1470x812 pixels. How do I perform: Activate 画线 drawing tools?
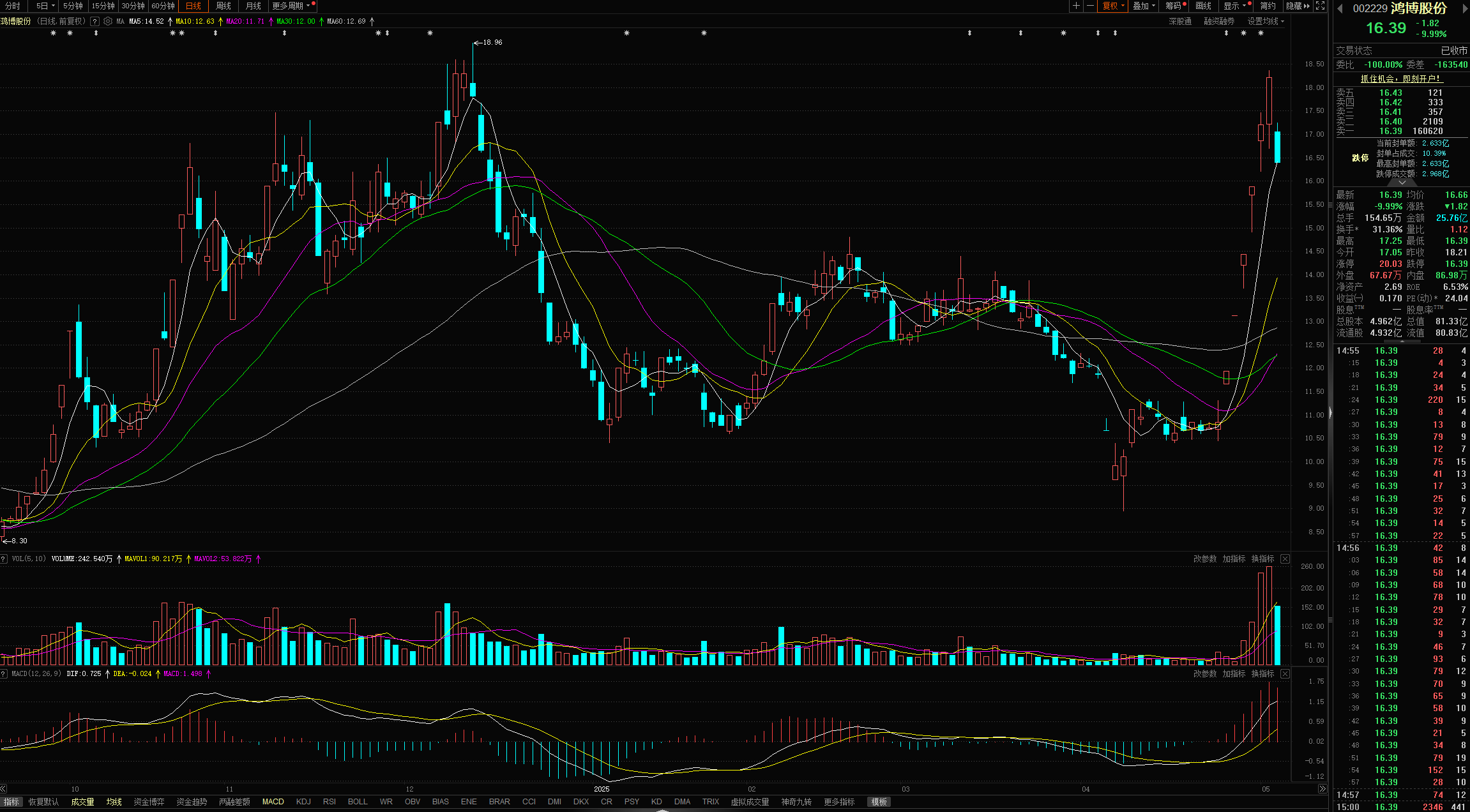point(1204,6)
